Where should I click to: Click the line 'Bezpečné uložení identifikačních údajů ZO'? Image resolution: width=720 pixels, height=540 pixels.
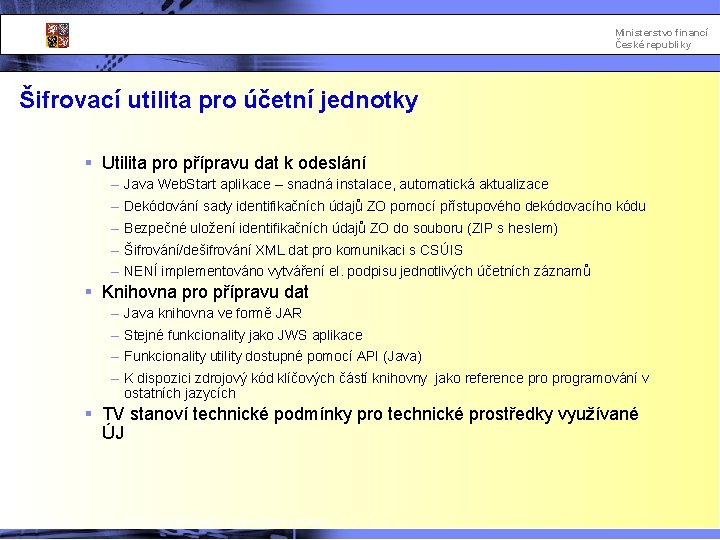341,228
